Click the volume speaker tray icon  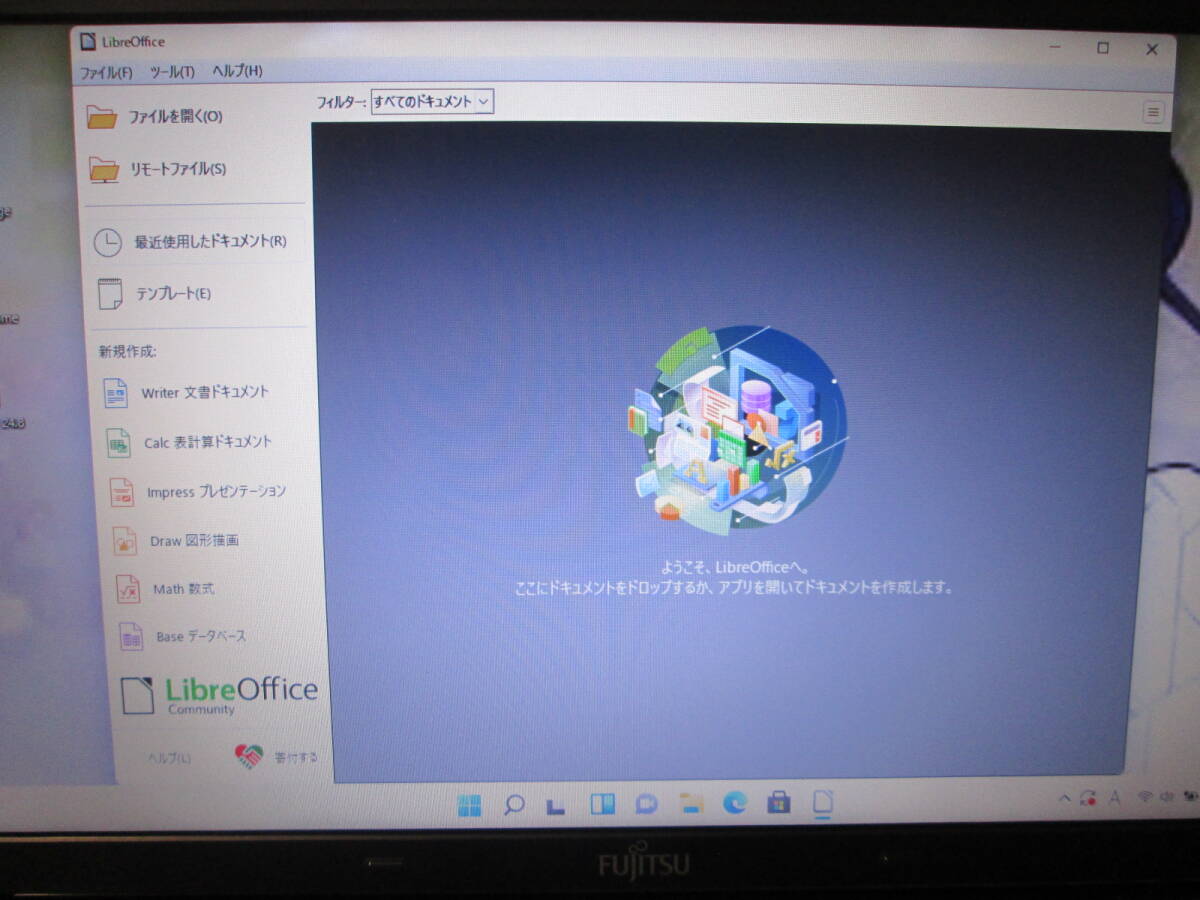1166,797
